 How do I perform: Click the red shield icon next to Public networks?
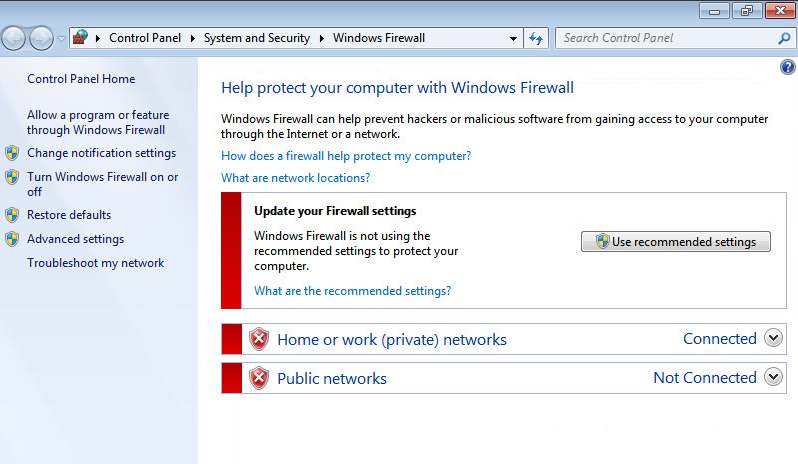259,378
